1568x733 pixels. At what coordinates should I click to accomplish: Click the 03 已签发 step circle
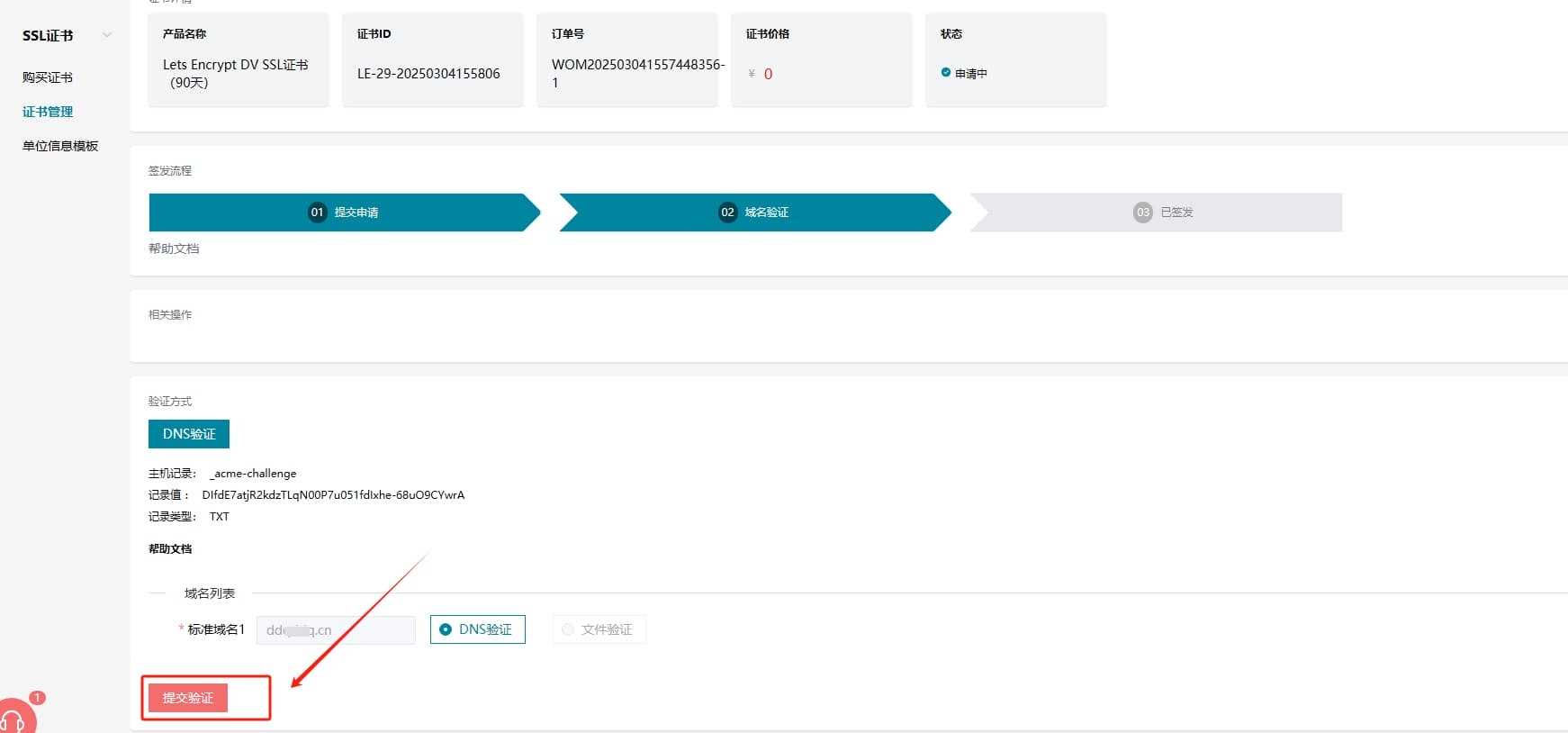click(1142, 213)
